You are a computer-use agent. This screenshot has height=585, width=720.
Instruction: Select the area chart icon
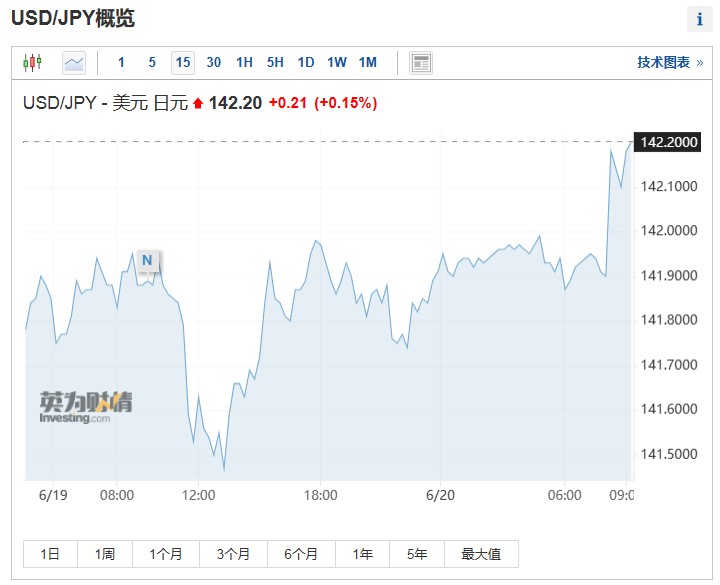pyautogui.click(x=74, y=62)
